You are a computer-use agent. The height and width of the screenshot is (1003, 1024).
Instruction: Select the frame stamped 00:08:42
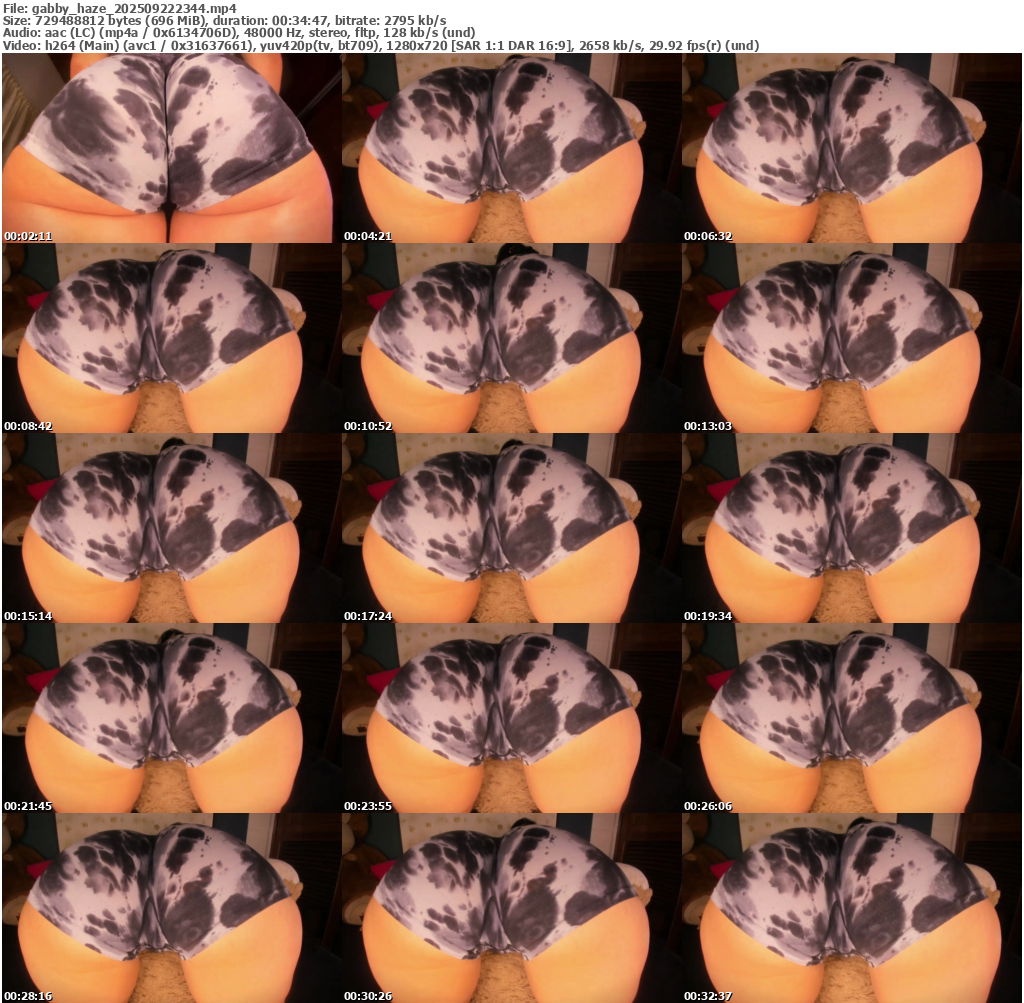pos(171,338)
